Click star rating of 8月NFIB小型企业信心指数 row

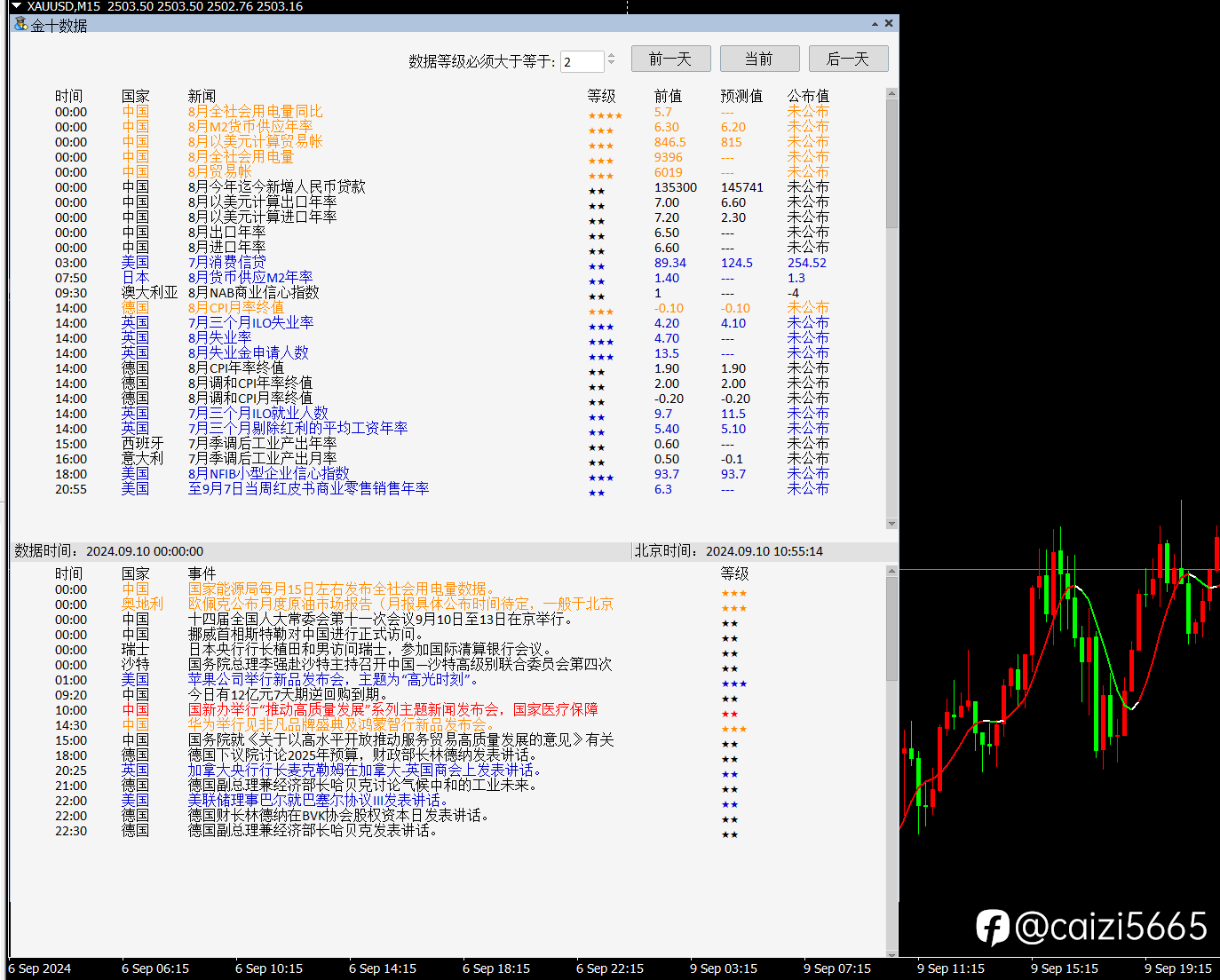coord(601,478)
